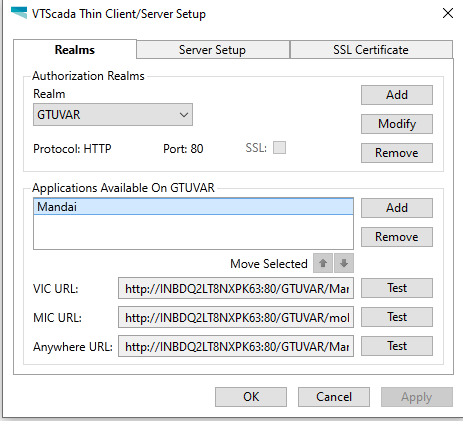
Task: Click inside the VIC URL field
Action: pos(236,288)
